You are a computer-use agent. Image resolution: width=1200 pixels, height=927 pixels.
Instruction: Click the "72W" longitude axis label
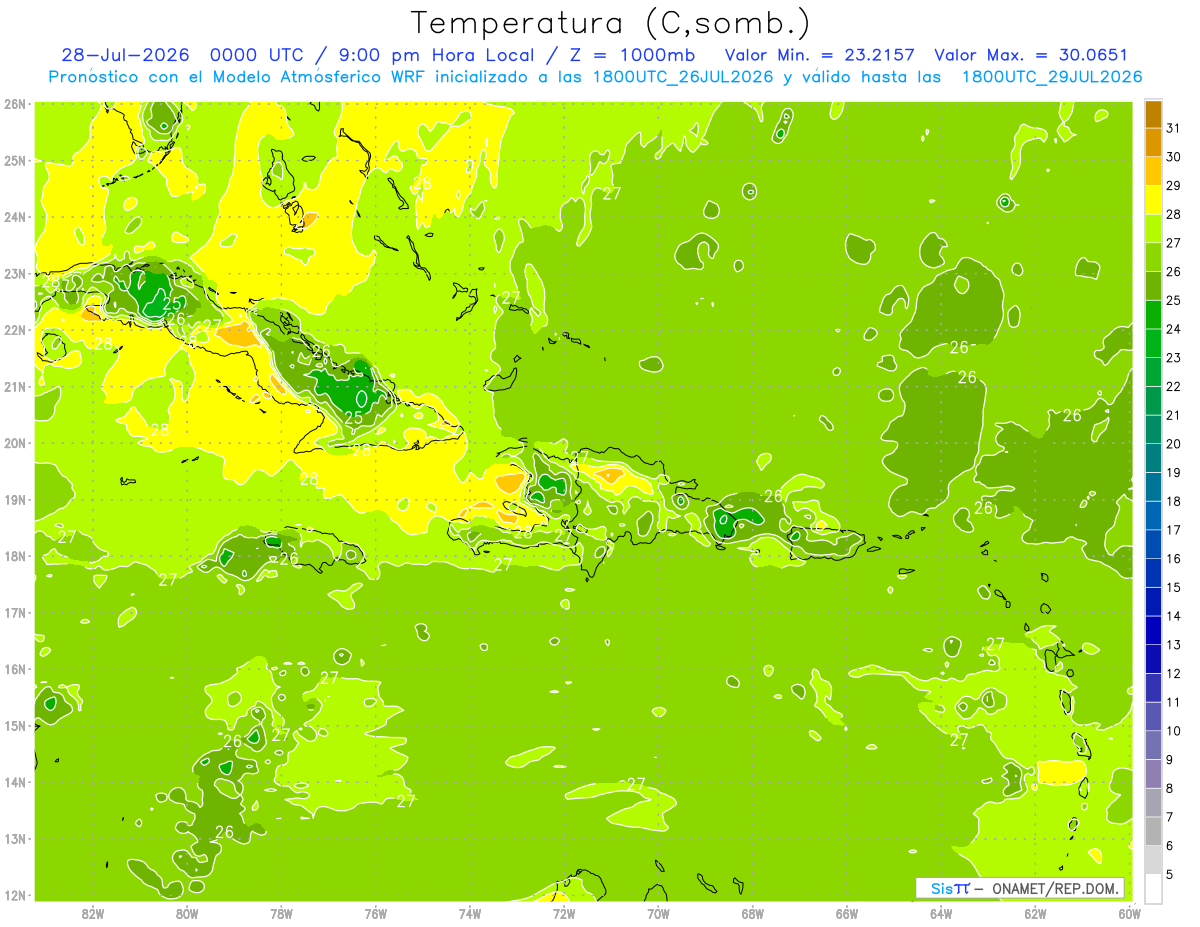[564, 913]
